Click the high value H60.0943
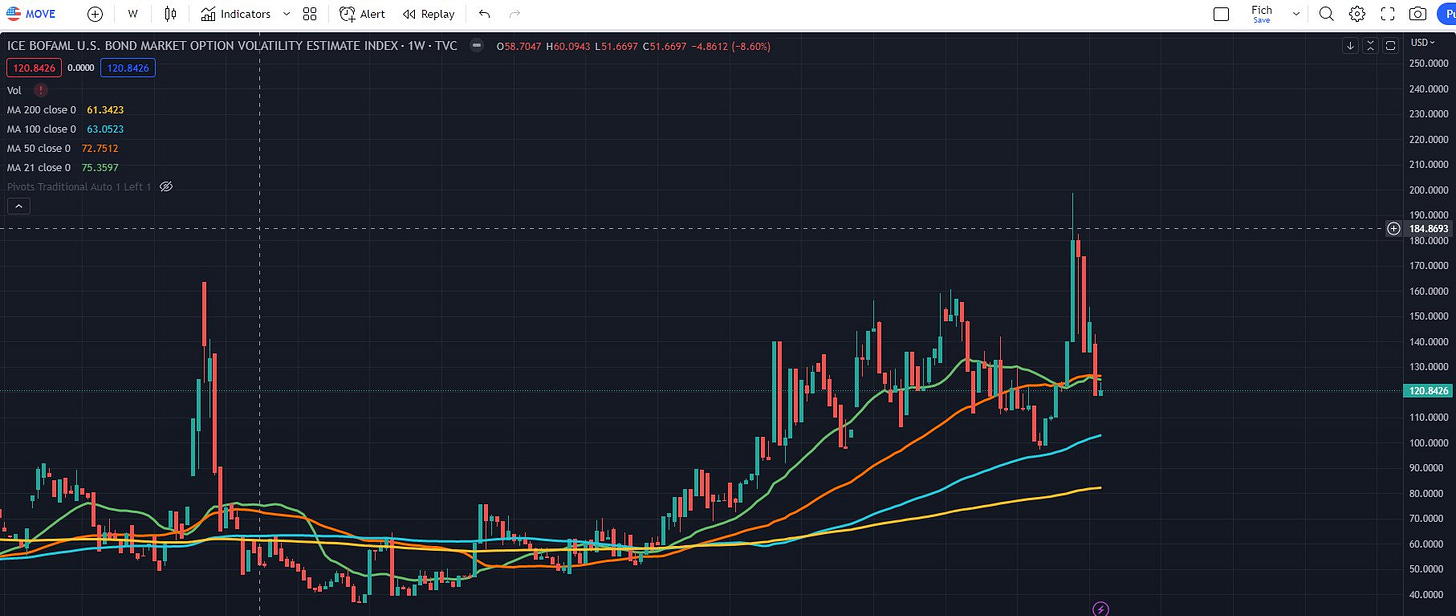1456x616 pixels. [x=569, y=45]
